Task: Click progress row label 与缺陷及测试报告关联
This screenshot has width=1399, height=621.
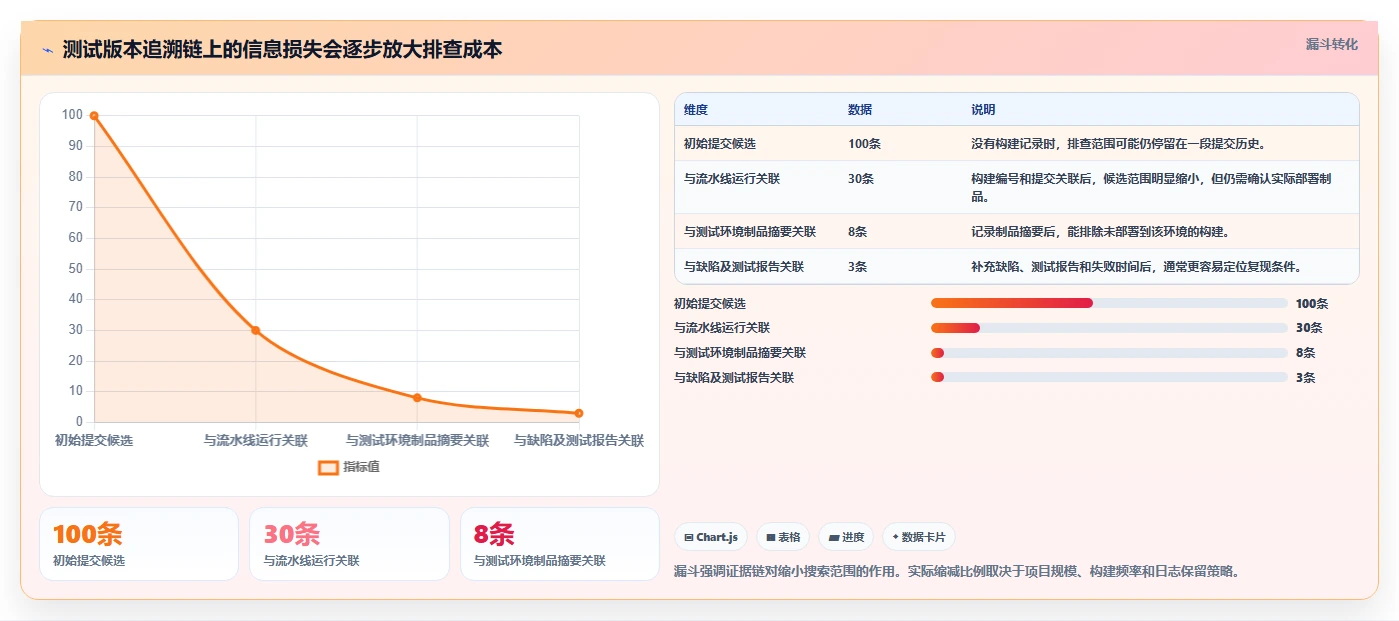Action: pos(734,377)
